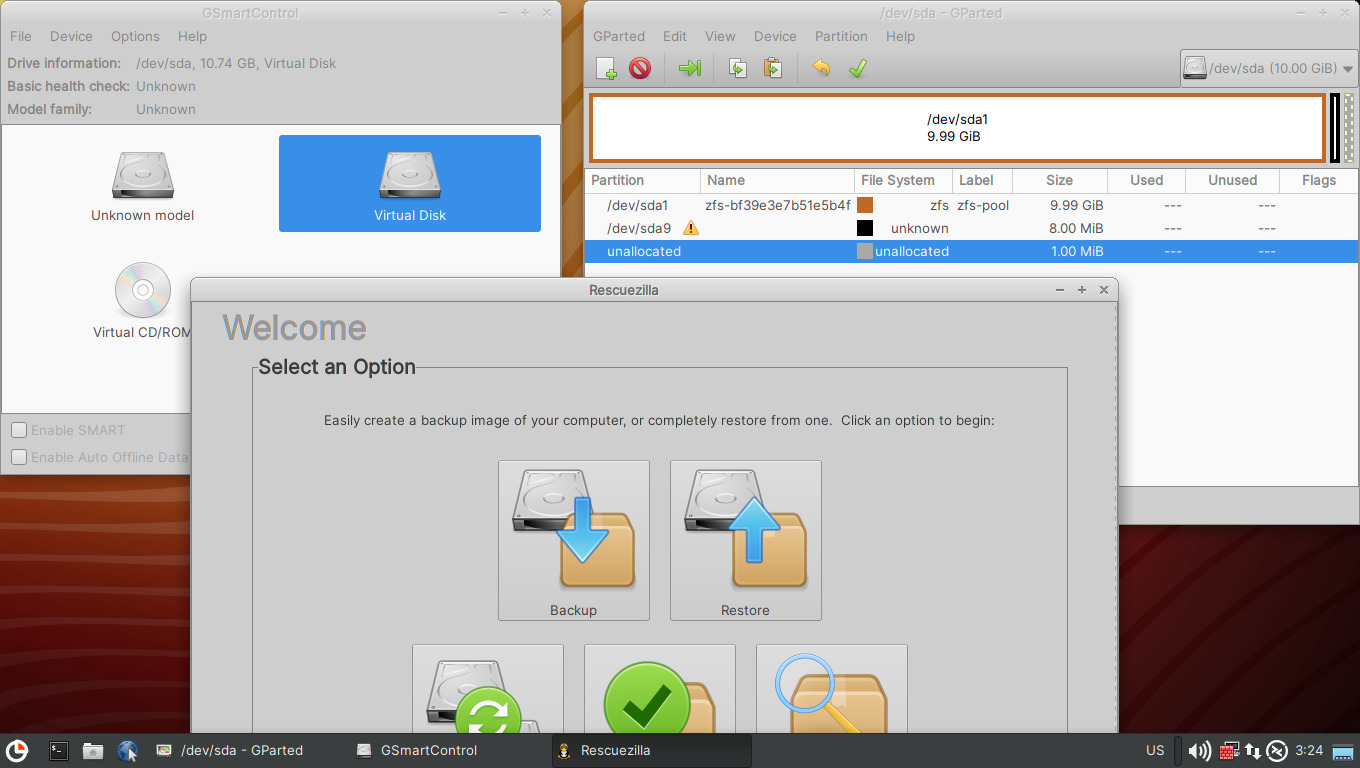Viewport: 1360px width, 768px height.
Task: Apply all operations with the green checkmark
Action: click(x=857, y=68)
